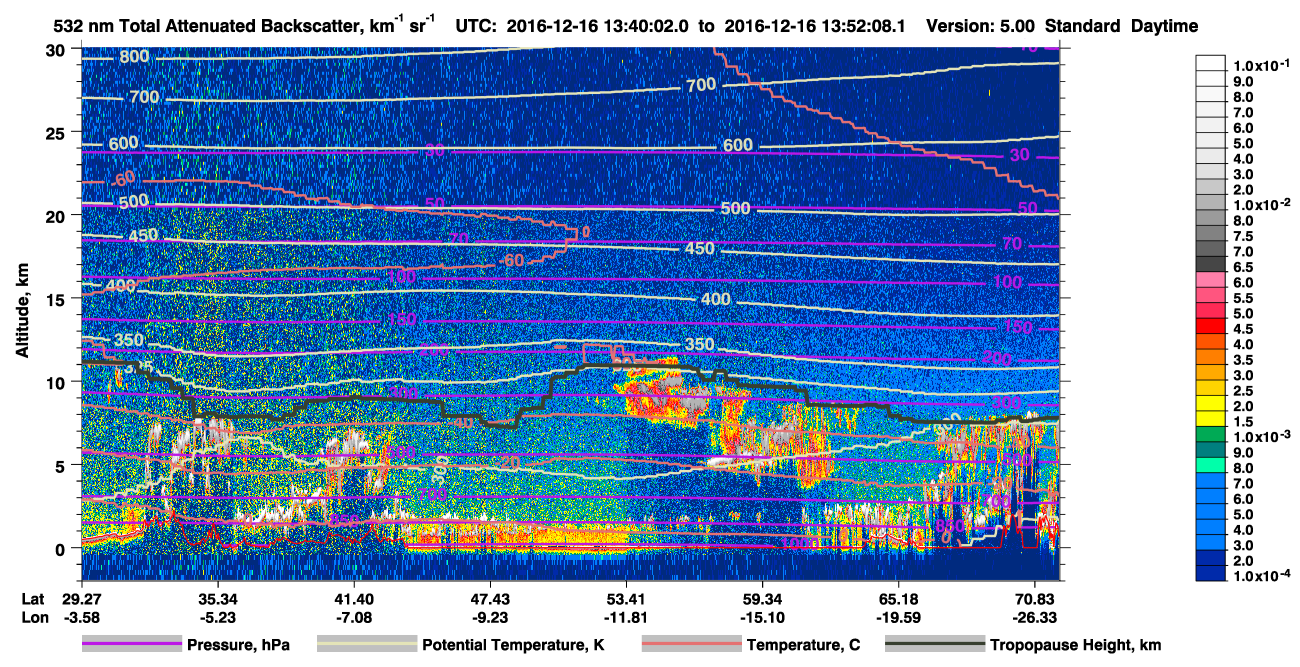Click the 'Lat' row label
Screen dimensions: 1300x667
coord(32,598)
